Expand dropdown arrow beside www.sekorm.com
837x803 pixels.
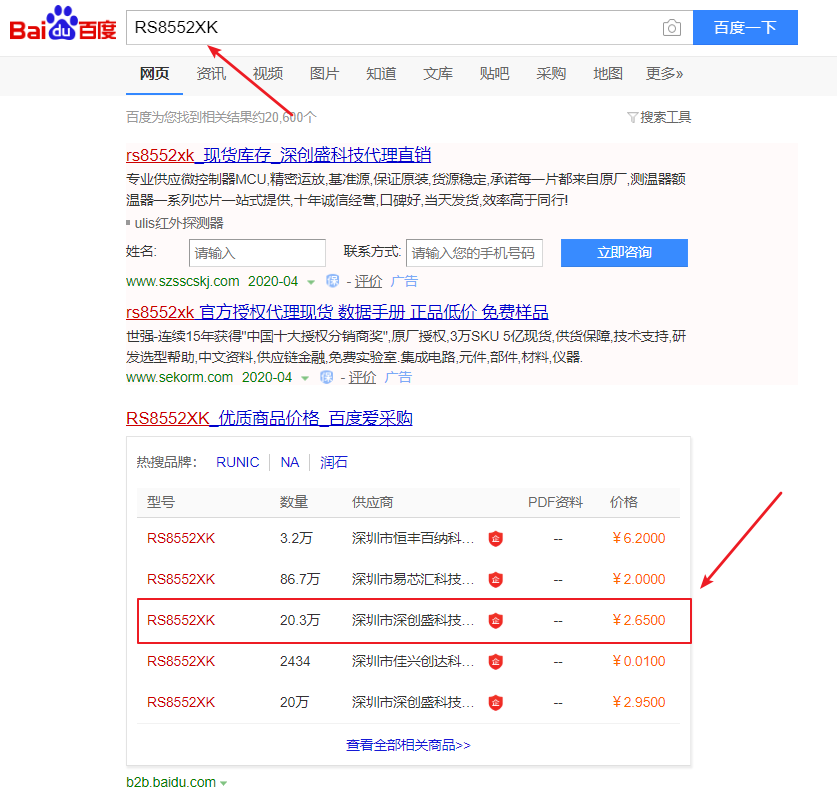(x=305, y=378)
